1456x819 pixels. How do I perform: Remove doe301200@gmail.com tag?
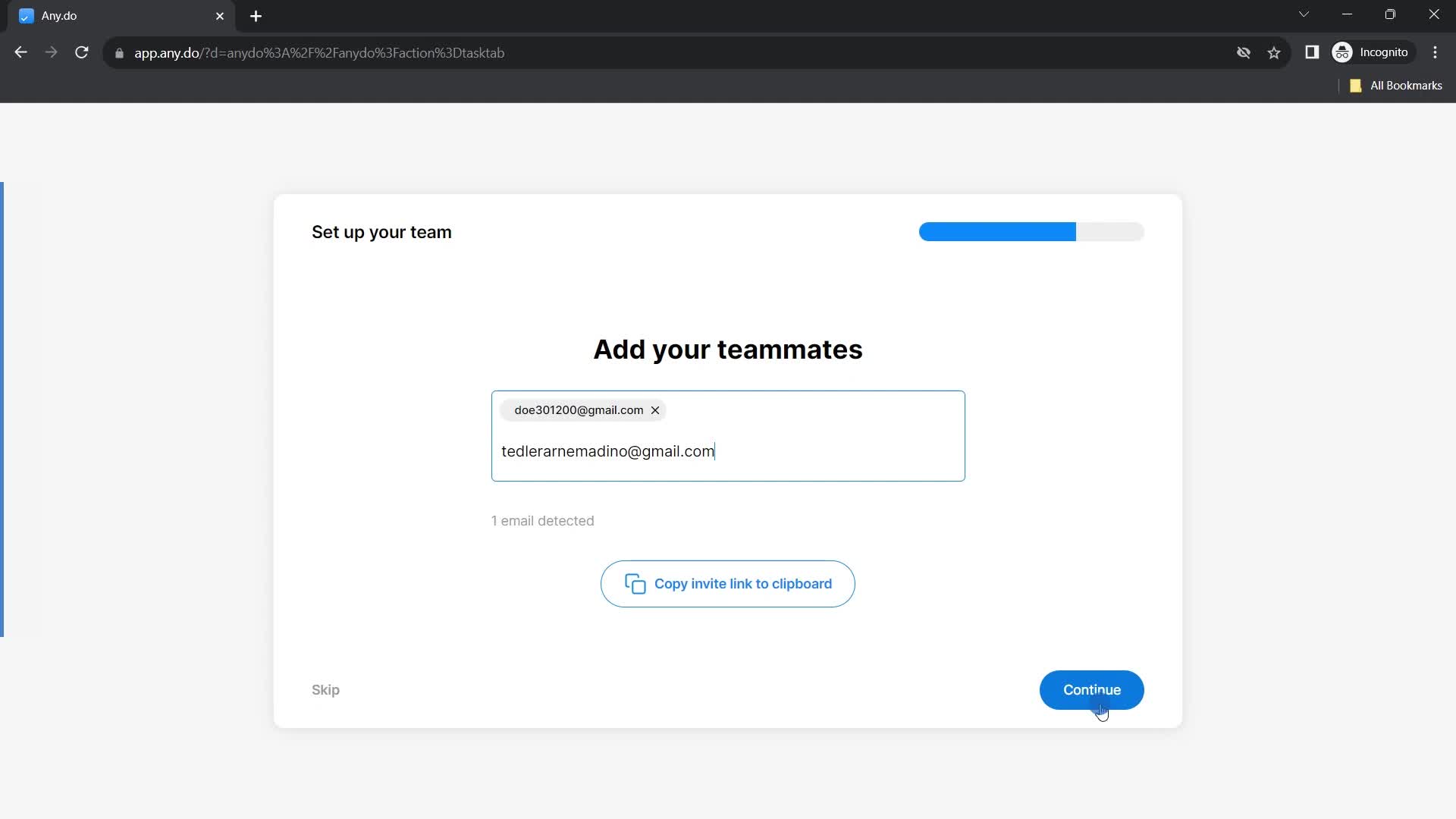pyautogui.click(x=655, y=410)
